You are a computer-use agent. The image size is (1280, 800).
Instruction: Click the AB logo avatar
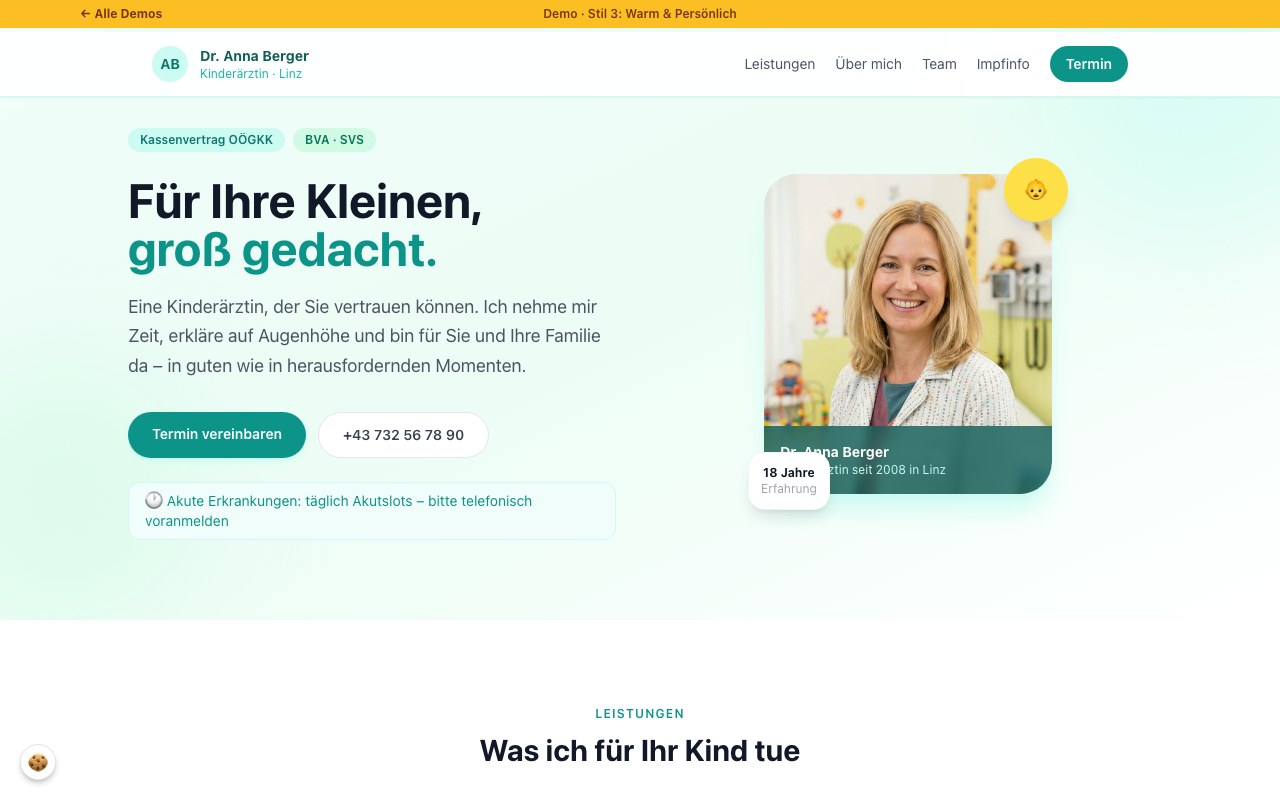point(170,64)
